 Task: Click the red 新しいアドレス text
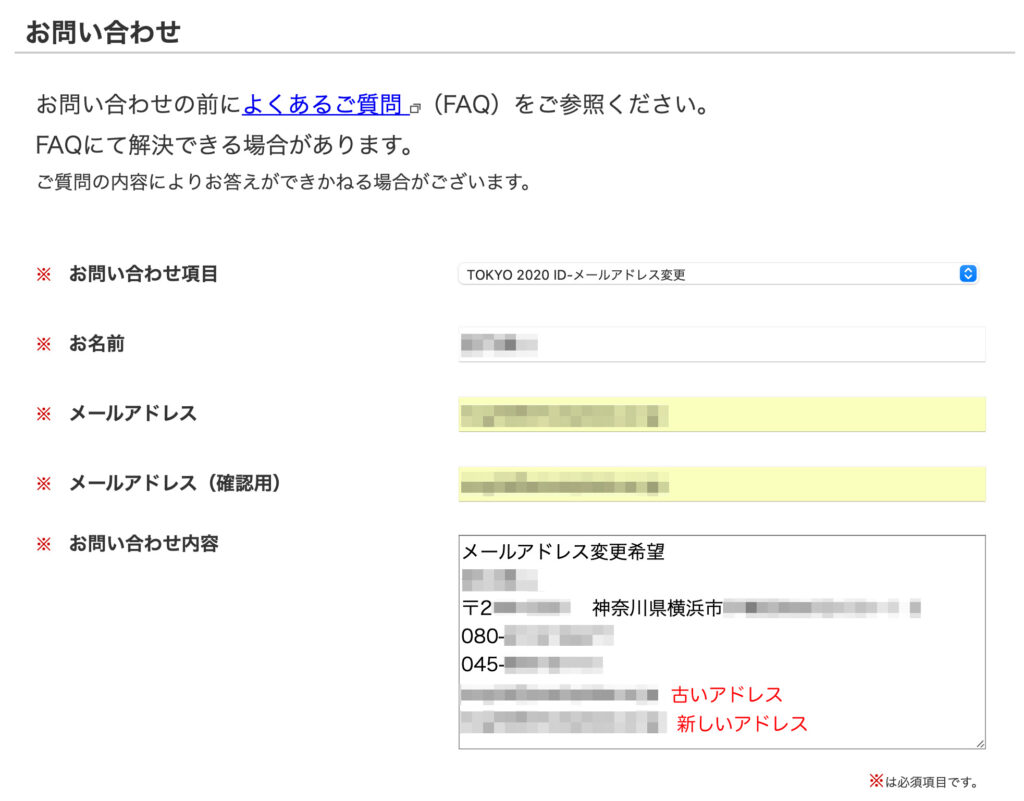[x=741, y=723]
